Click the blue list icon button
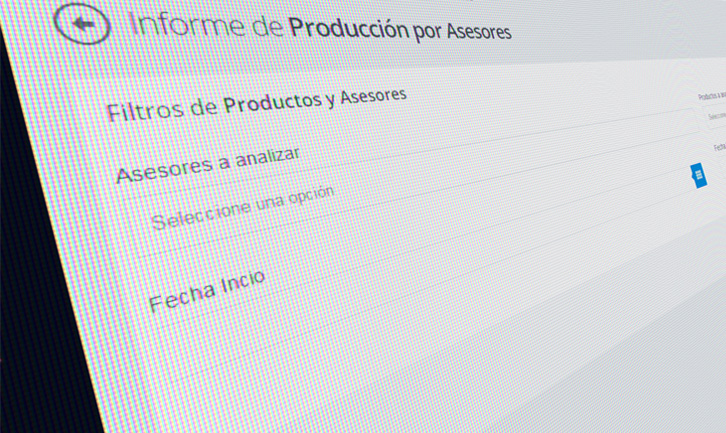 [x=697, y=175]
